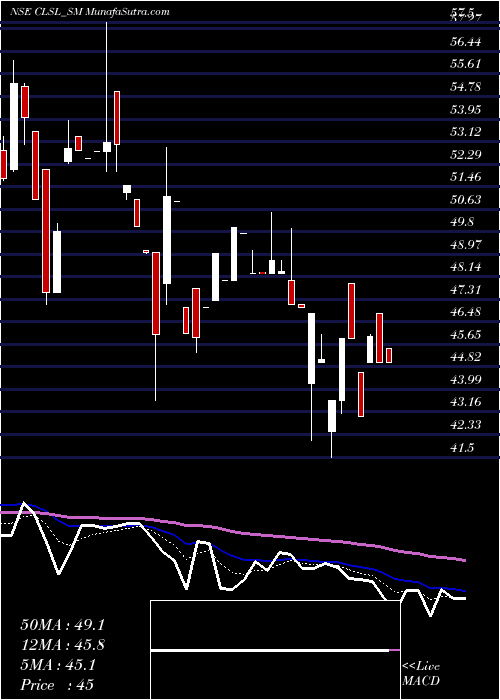Image resolution: width=500 pixels, height=700 pixels.
Task: Select the 55.61 price axis label
Action: [x=465, y=64]
